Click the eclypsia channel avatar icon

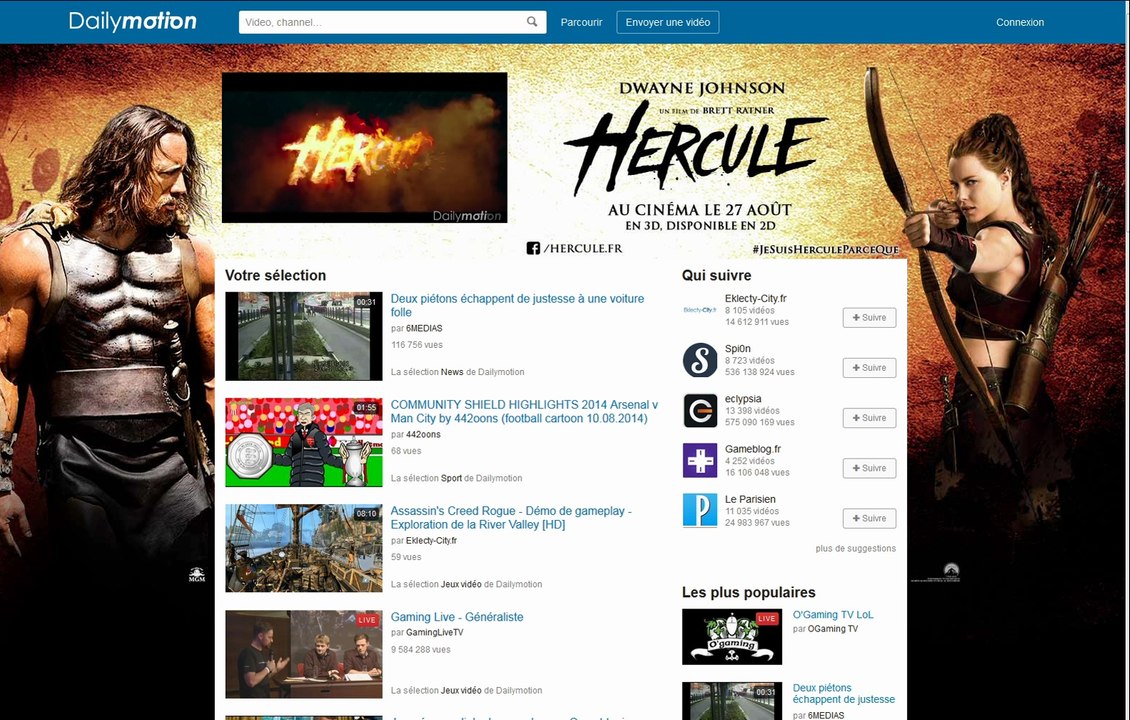[700, 410]
